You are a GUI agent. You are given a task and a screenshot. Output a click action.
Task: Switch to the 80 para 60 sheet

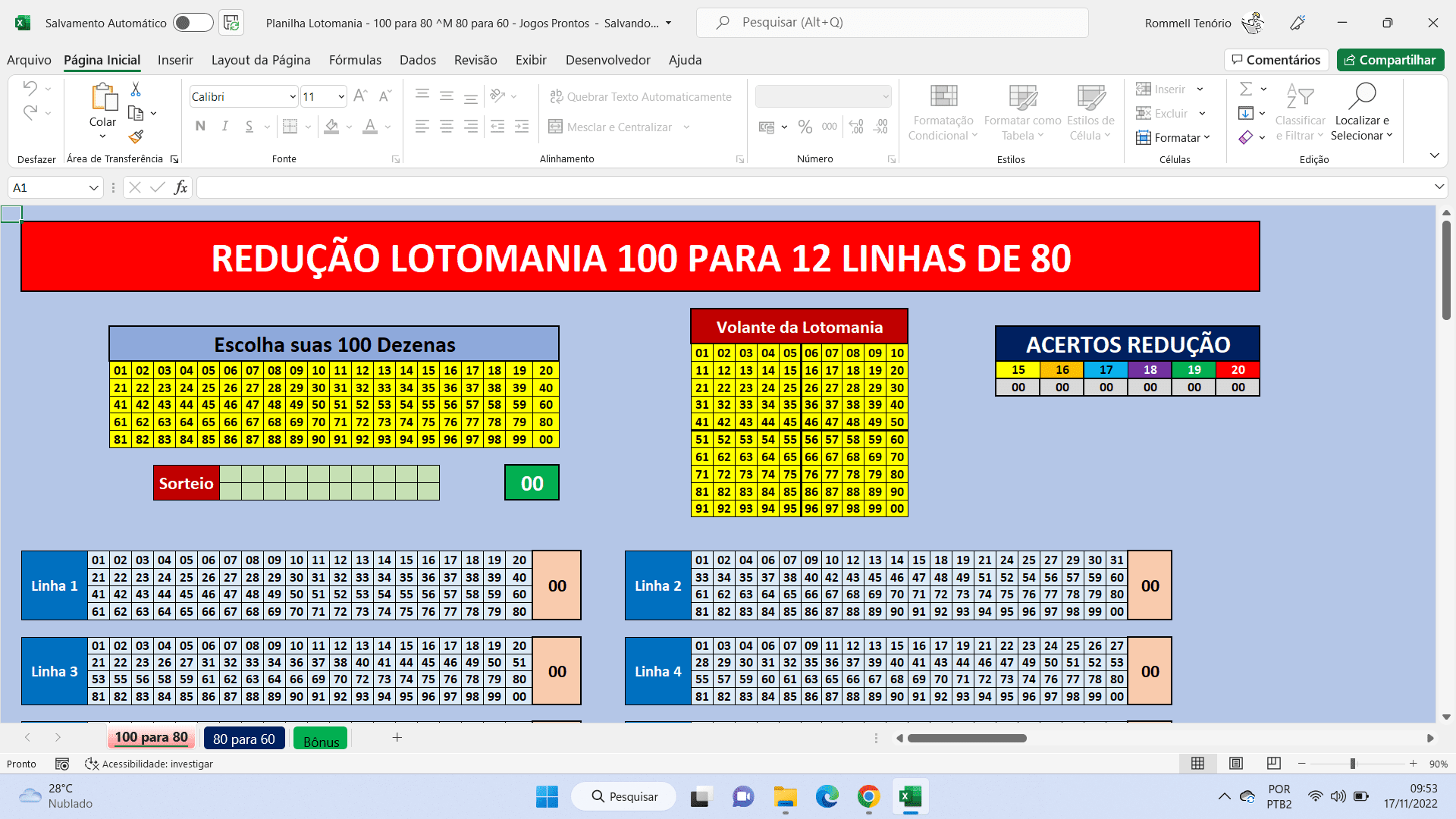(x=244, y=739)
